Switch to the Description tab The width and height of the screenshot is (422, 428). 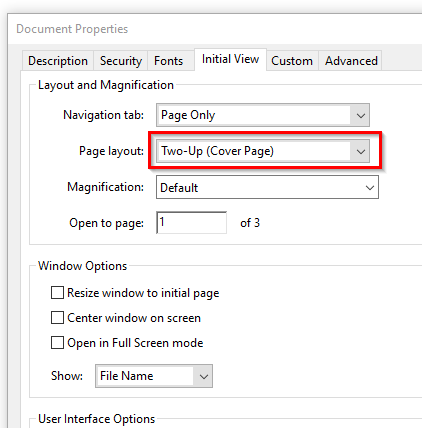(x=58, y=61)
